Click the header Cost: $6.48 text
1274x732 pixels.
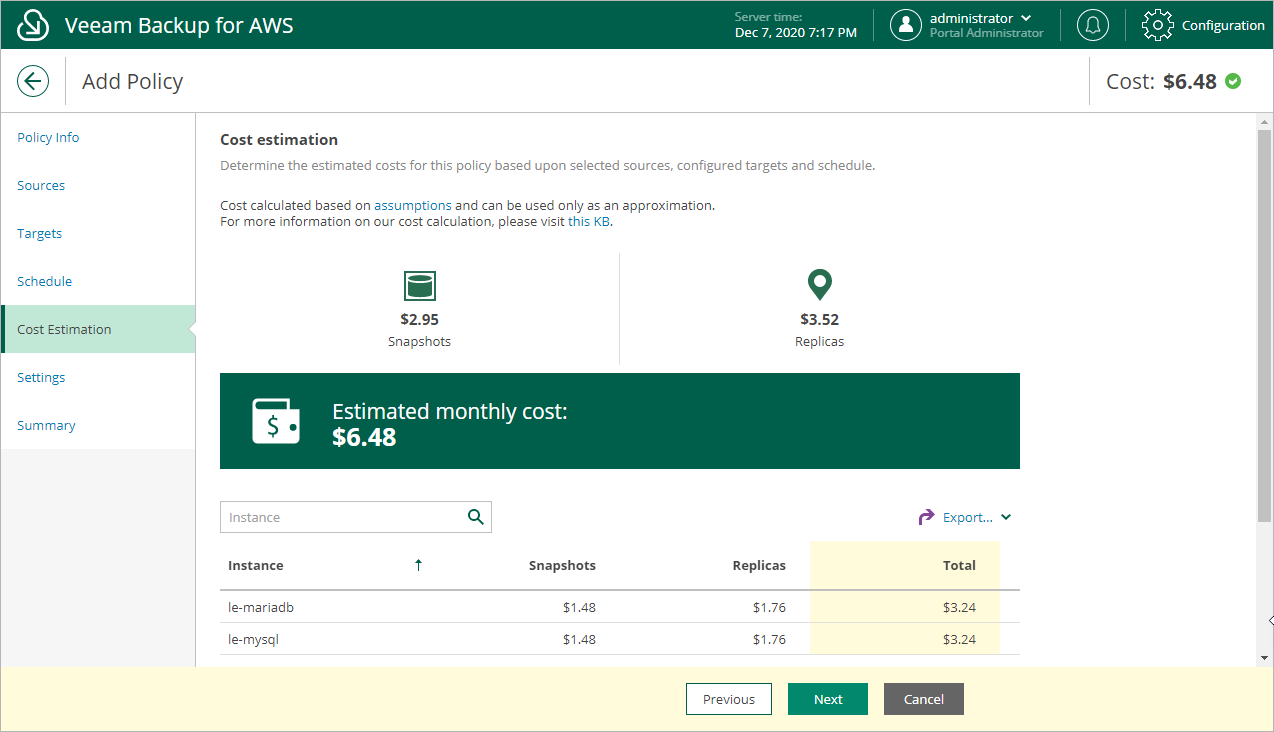point(1161,81)
